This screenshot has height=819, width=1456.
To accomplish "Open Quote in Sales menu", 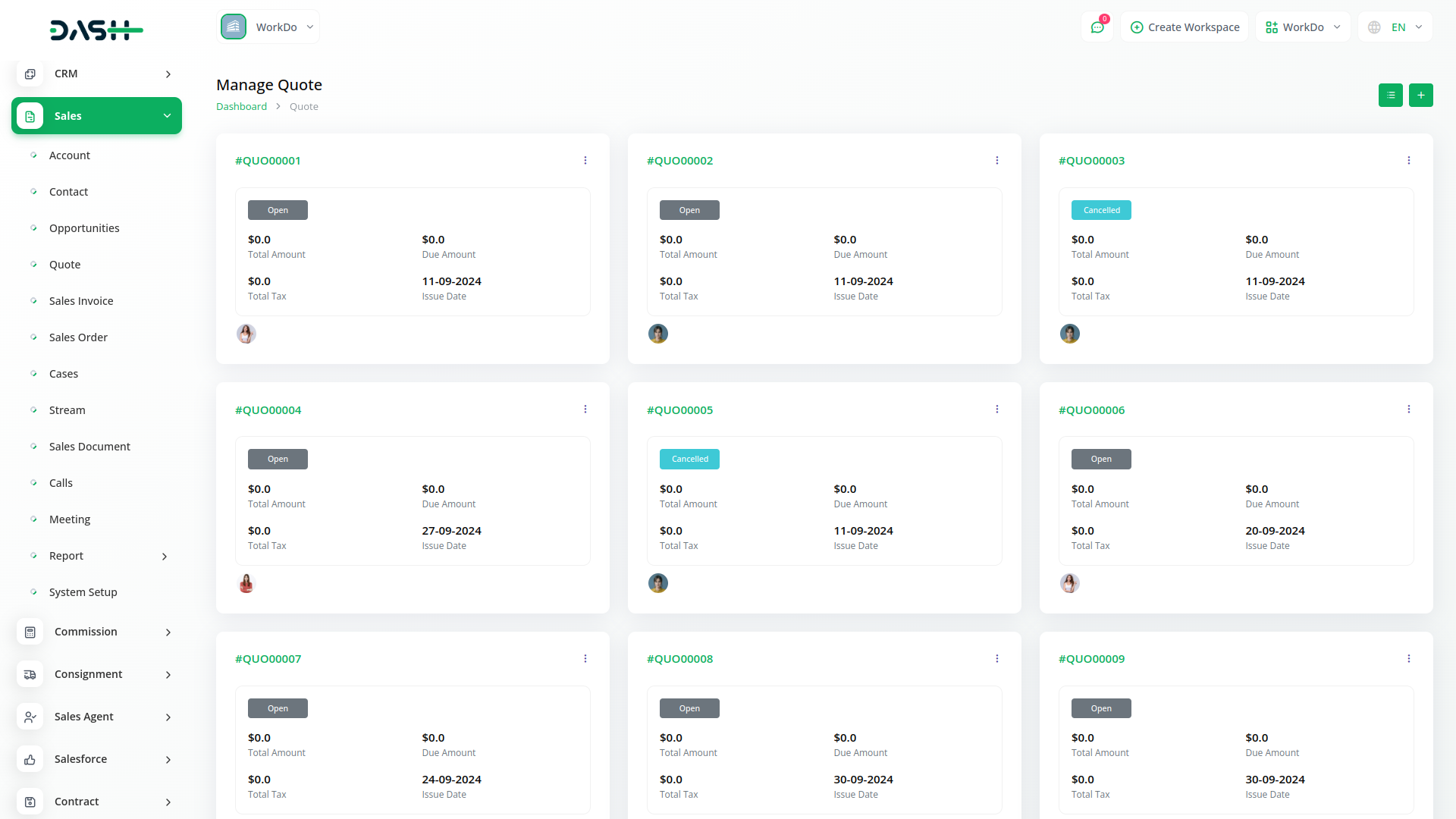I will pos(64,265).
